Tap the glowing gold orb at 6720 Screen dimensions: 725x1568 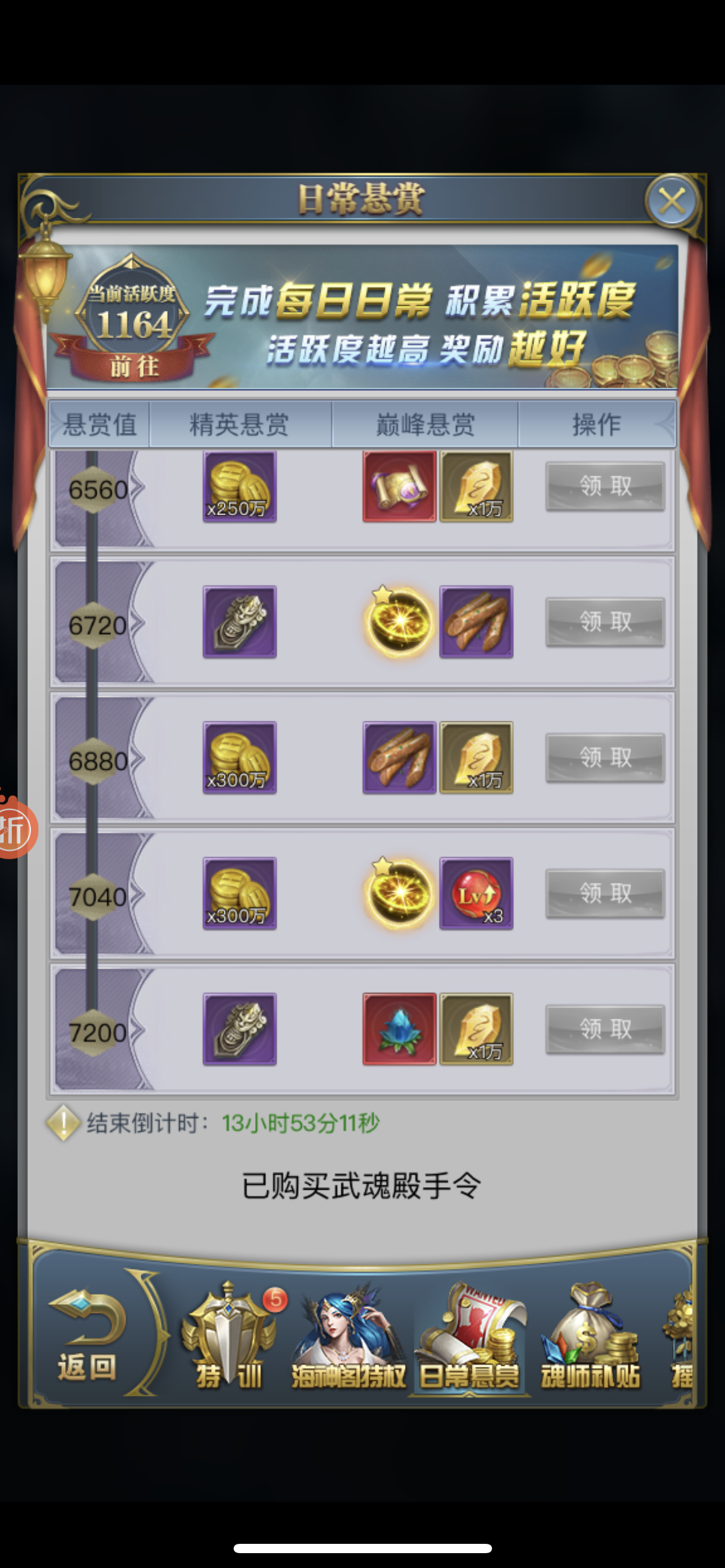399,622
